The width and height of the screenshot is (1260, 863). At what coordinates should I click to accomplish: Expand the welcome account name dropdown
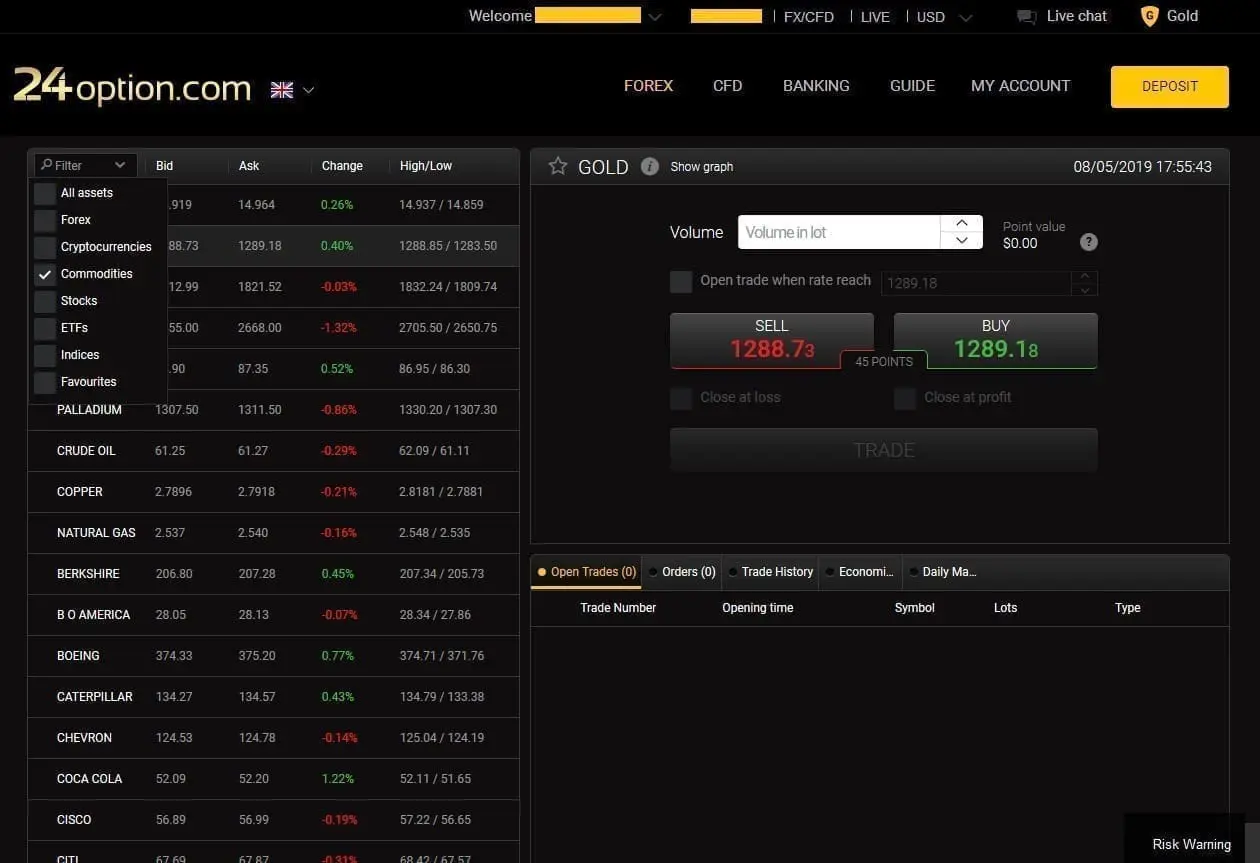(x=655, y=17)
